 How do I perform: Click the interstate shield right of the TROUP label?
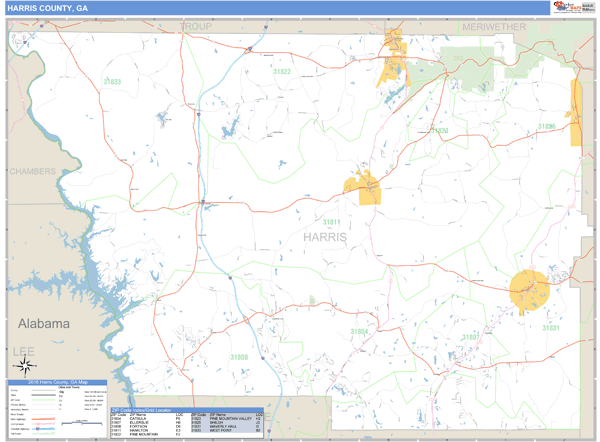266,27
